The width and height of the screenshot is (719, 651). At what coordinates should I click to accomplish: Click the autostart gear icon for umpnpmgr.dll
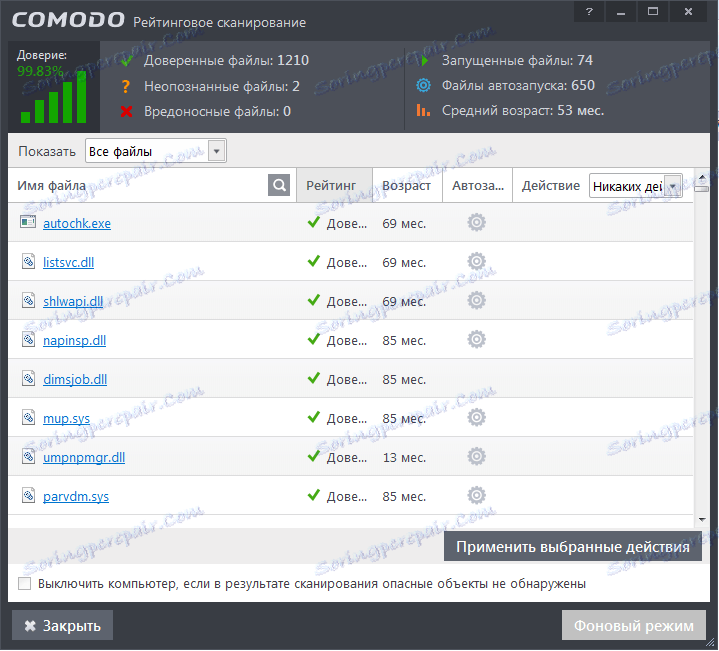[476, 456]
